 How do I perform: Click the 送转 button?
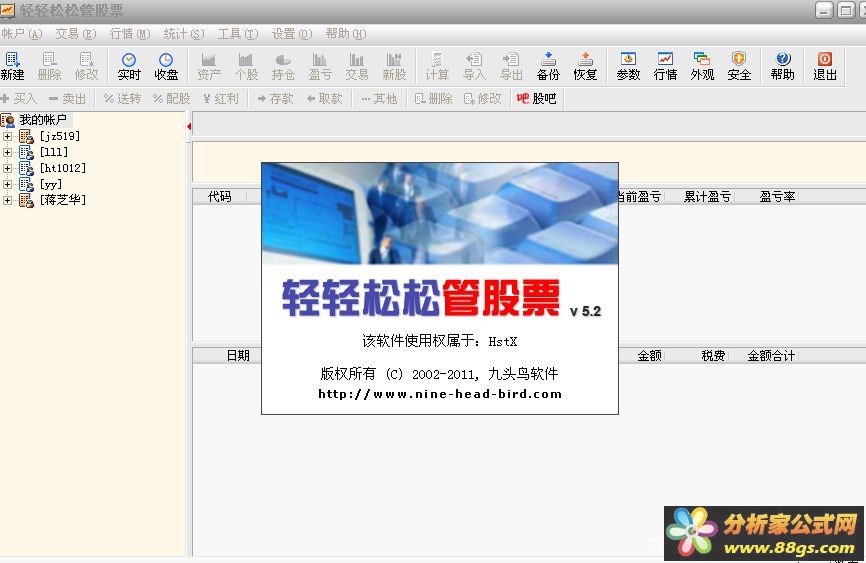click(x=123, y=98)
